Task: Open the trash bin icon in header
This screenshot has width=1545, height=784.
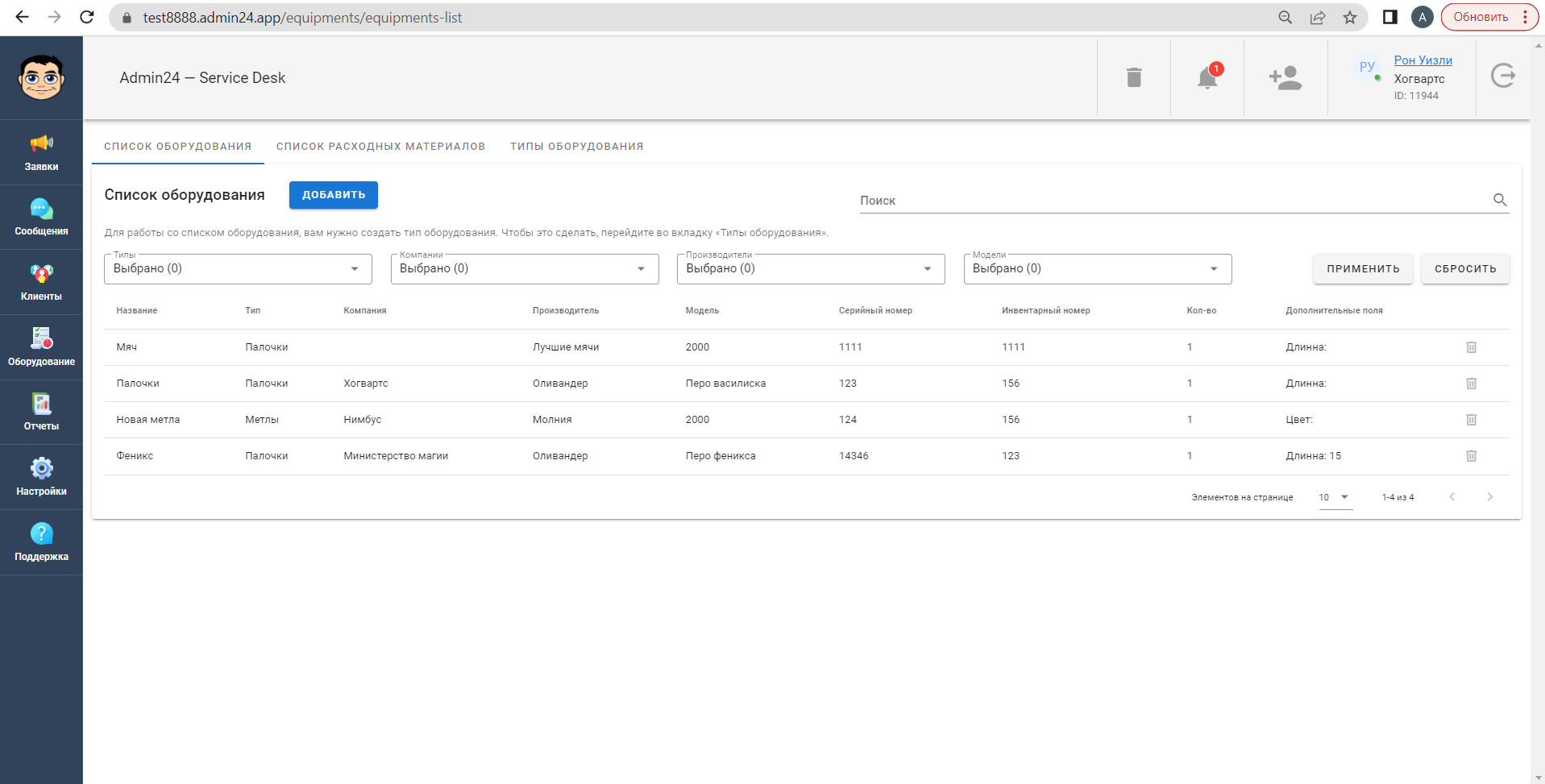Action: 1133,78
